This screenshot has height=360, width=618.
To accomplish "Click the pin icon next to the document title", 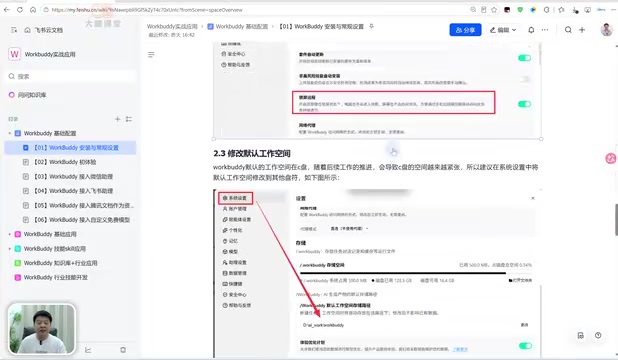I will pyautogui.click(x=371, y=26).
